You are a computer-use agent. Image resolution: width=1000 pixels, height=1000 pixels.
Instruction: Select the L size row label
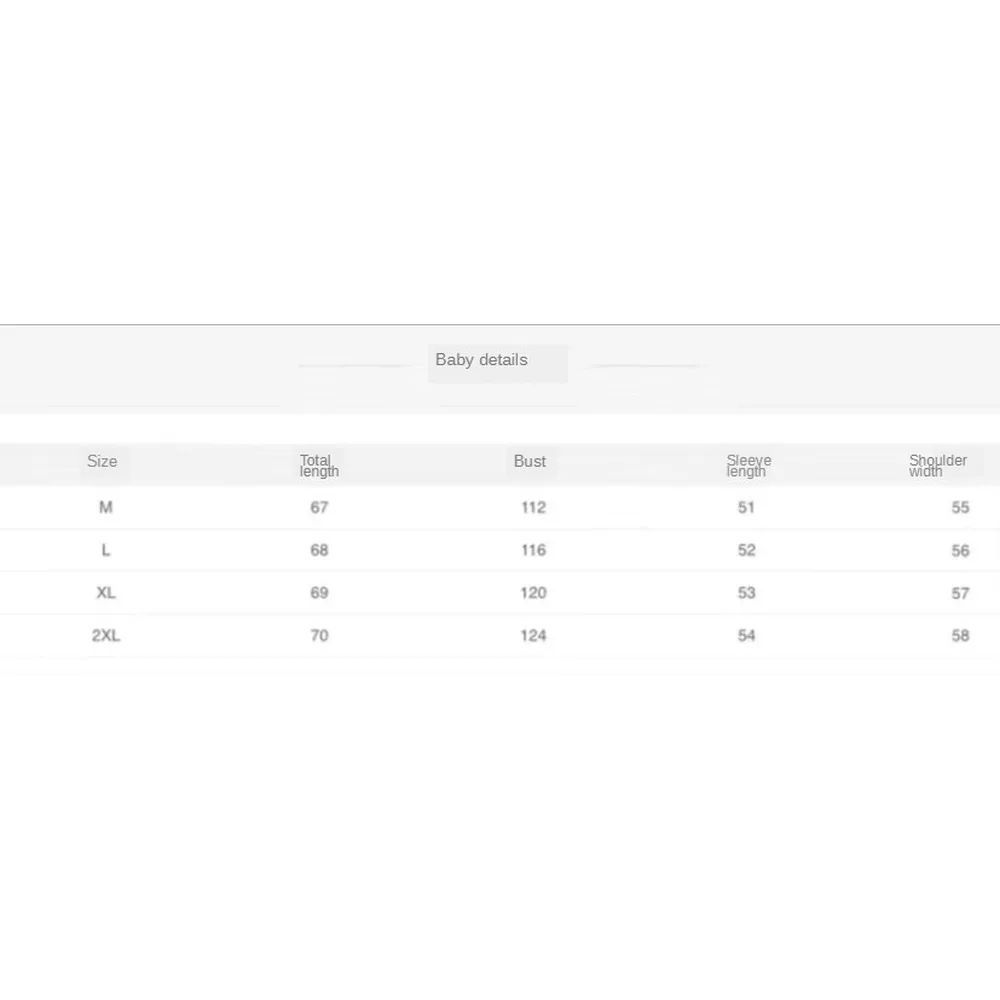coord(106,550)
